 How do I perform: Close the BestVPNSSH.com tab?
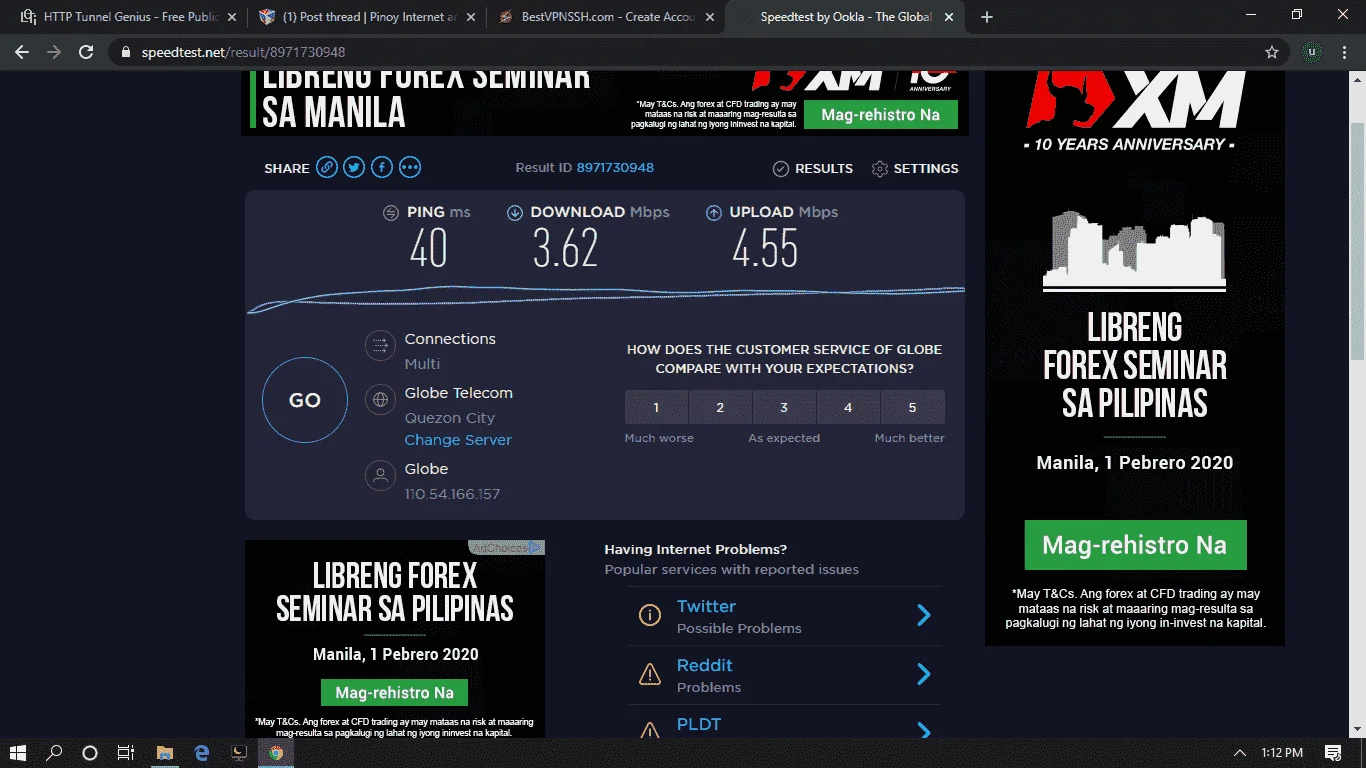click(x=712, y=17)
